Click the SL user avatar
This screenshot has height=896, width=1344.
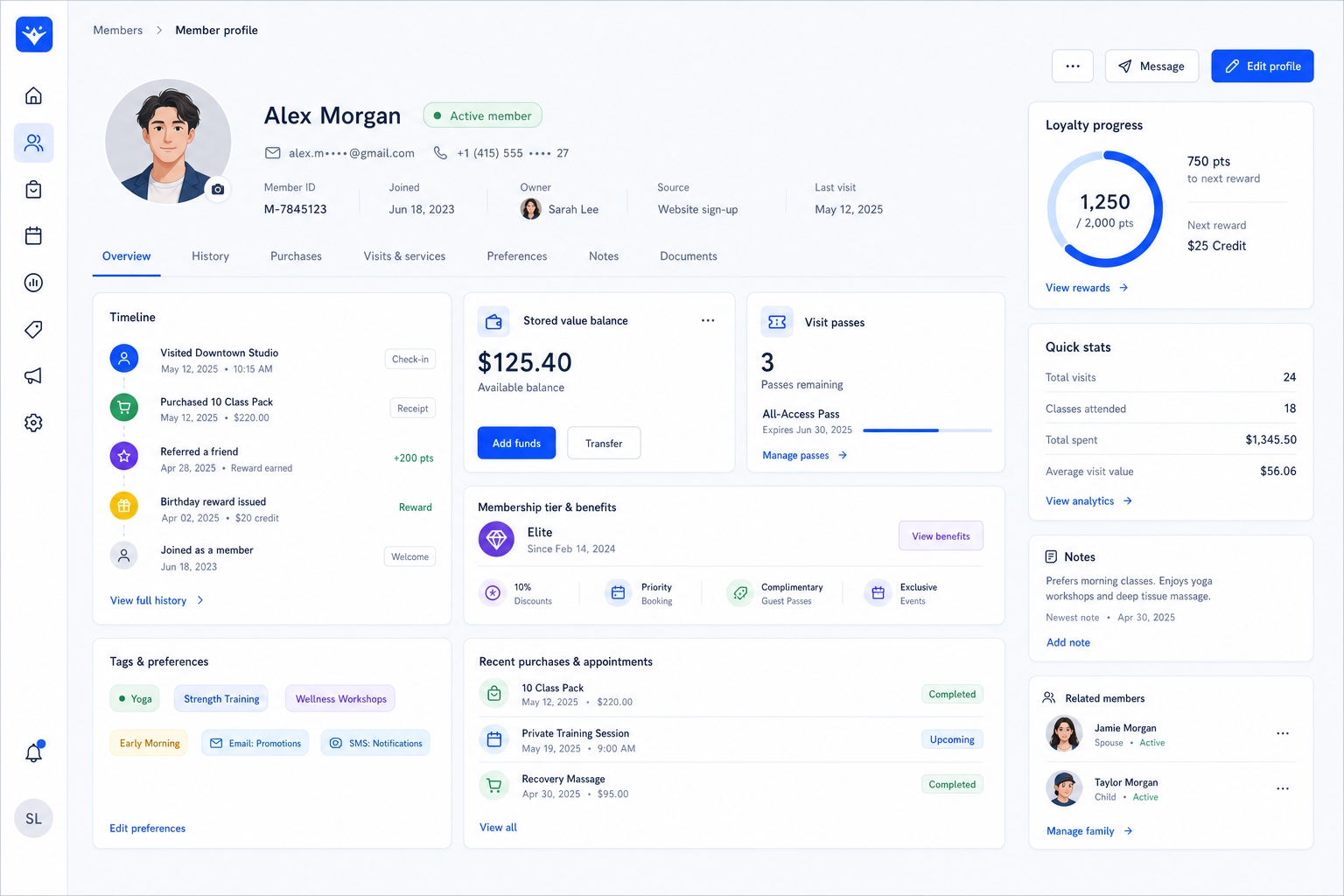tap(33, 819)
